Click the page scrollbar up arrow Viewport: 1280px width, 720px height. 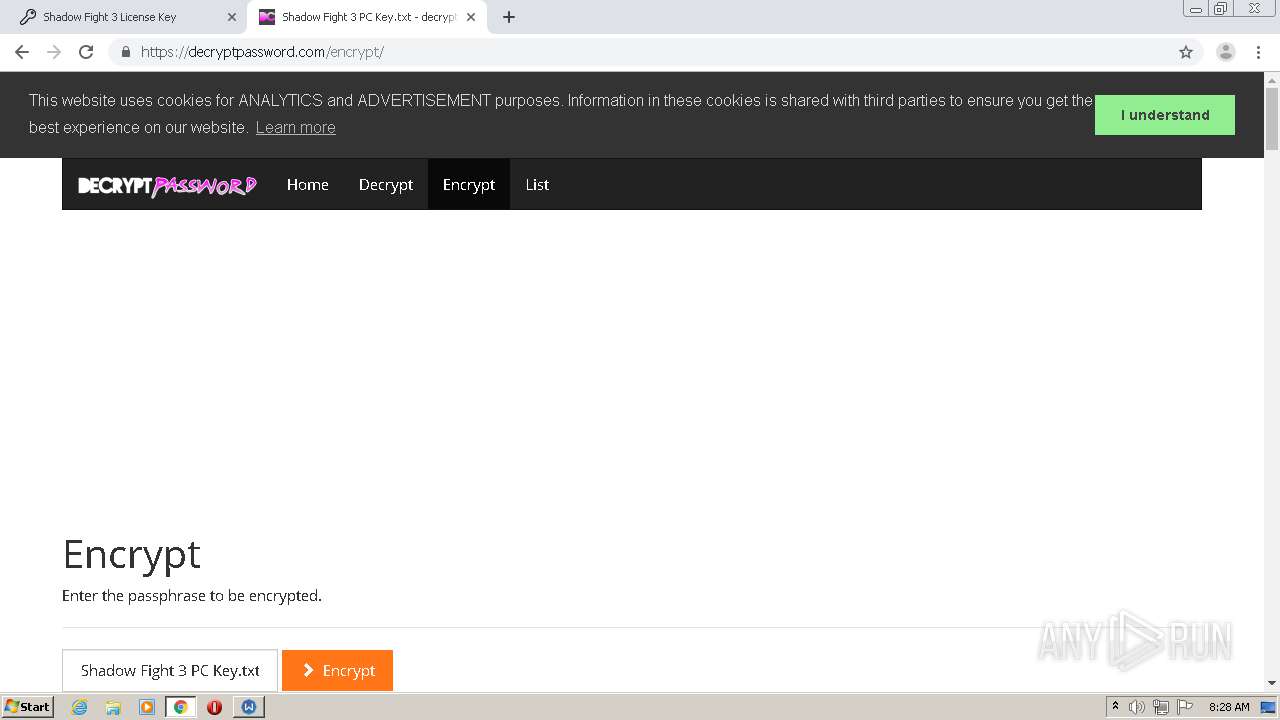pyautogui.click(x=1272, y=79)
